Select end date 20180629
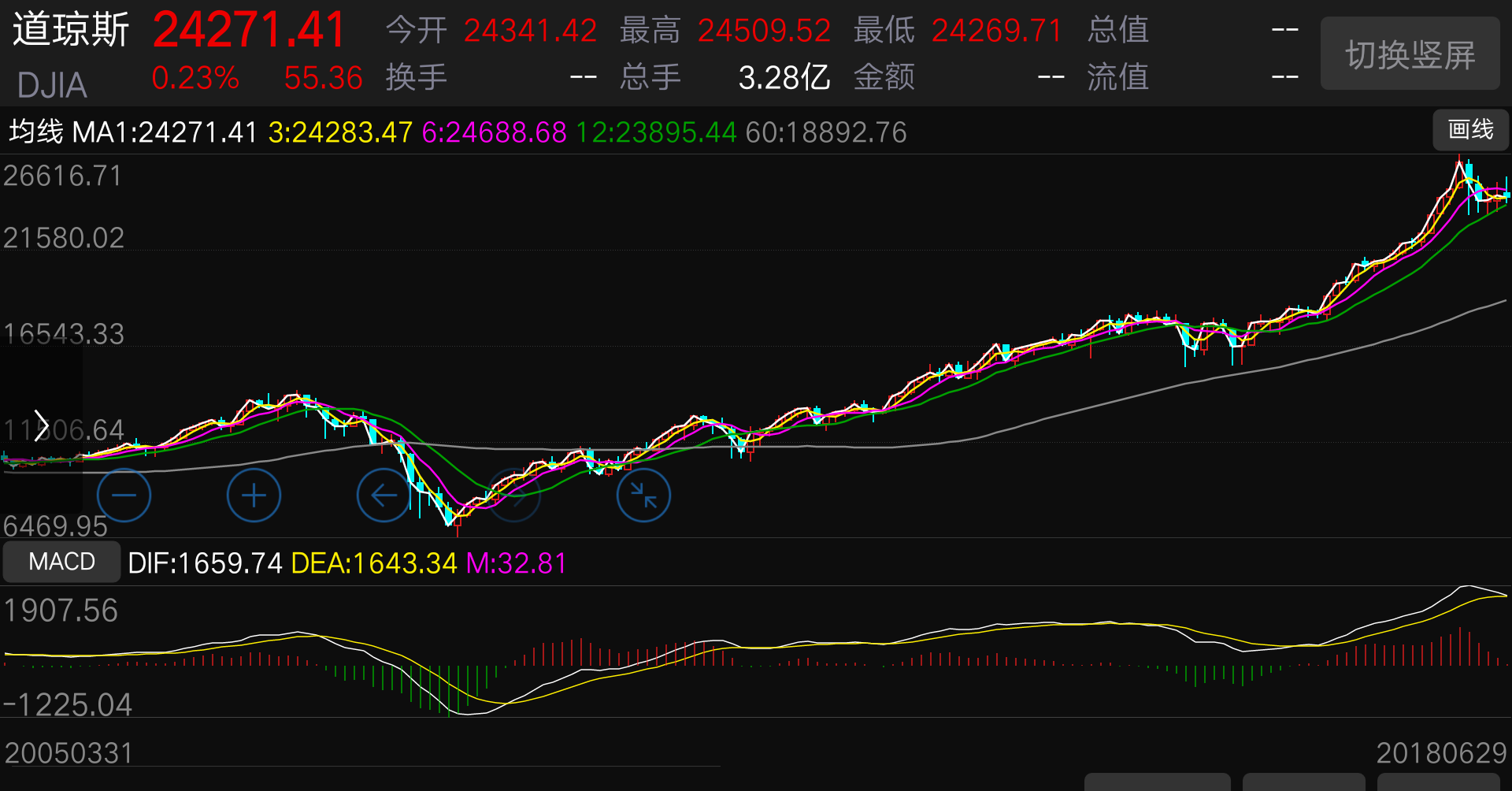Screen dimensions: 1512x791 pos(1441,753)
